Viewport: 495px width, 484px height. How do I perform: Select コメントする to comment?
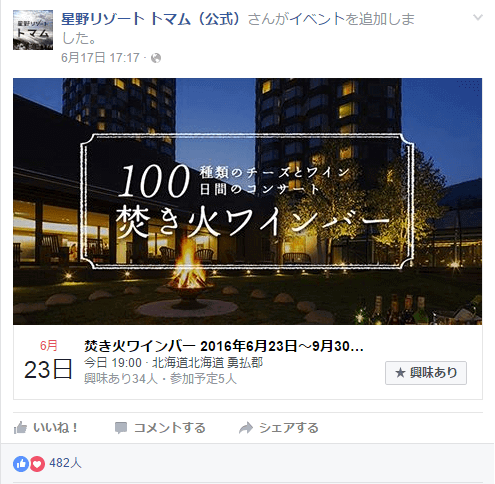click(169, 428)
